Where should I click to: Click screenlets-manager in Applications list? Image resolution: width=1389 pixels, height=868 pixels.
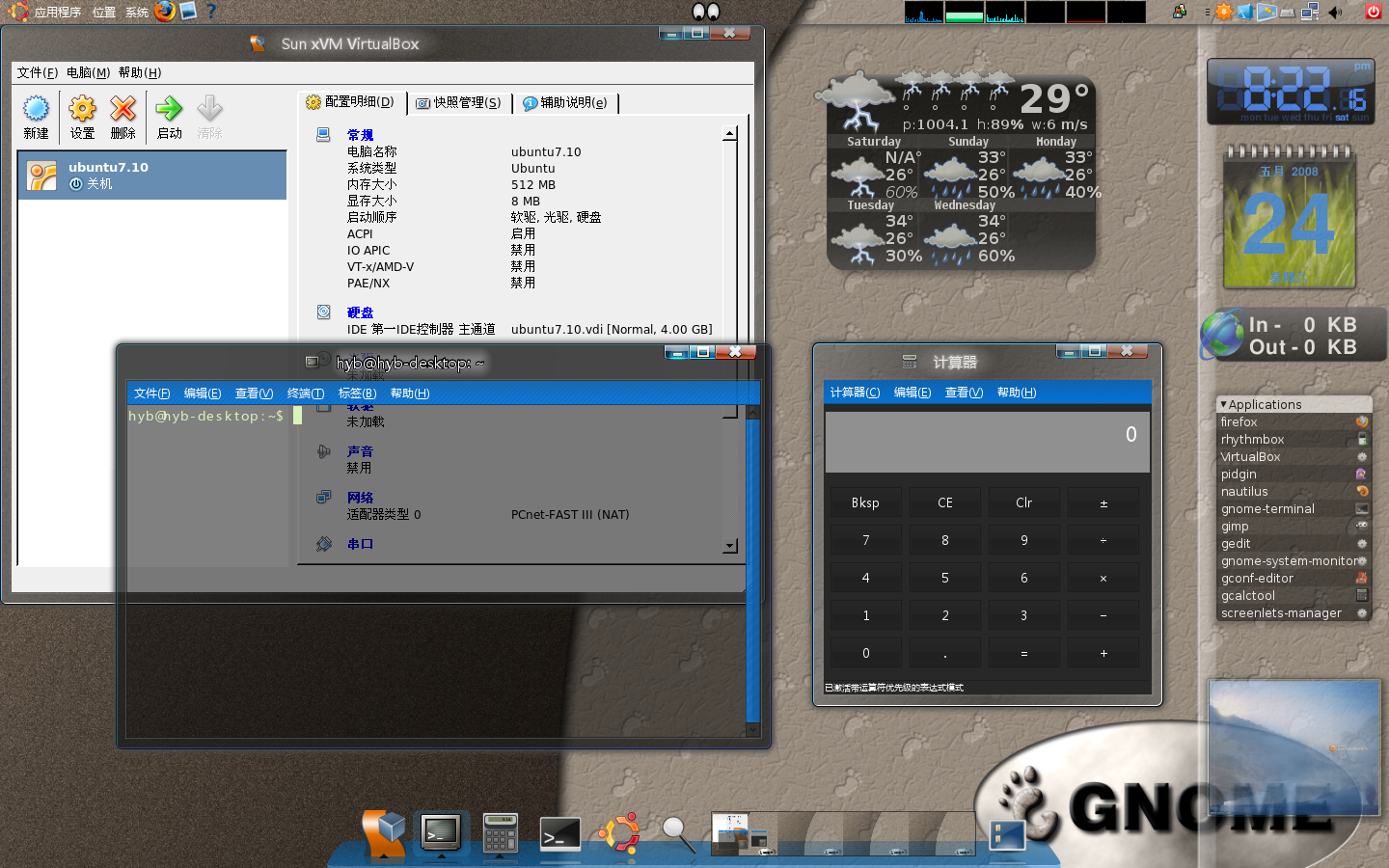point(1294,612)
